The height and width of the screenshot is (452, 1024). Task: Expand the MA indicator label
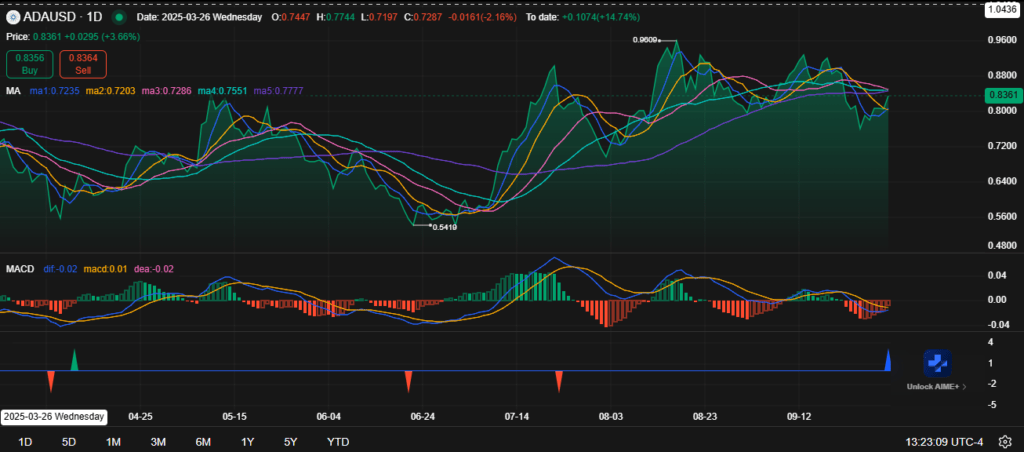[14, 91]
